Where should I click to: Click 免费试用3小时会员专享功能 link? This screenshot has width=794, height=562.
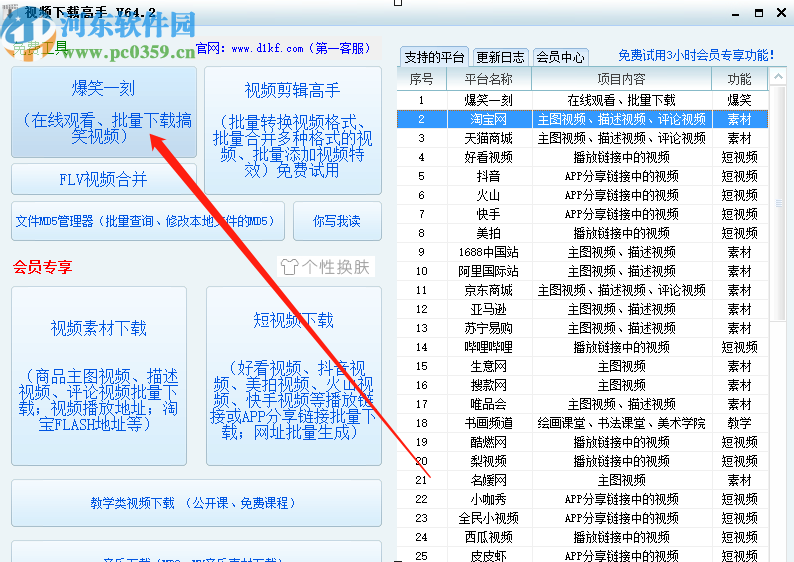[696, 55]
